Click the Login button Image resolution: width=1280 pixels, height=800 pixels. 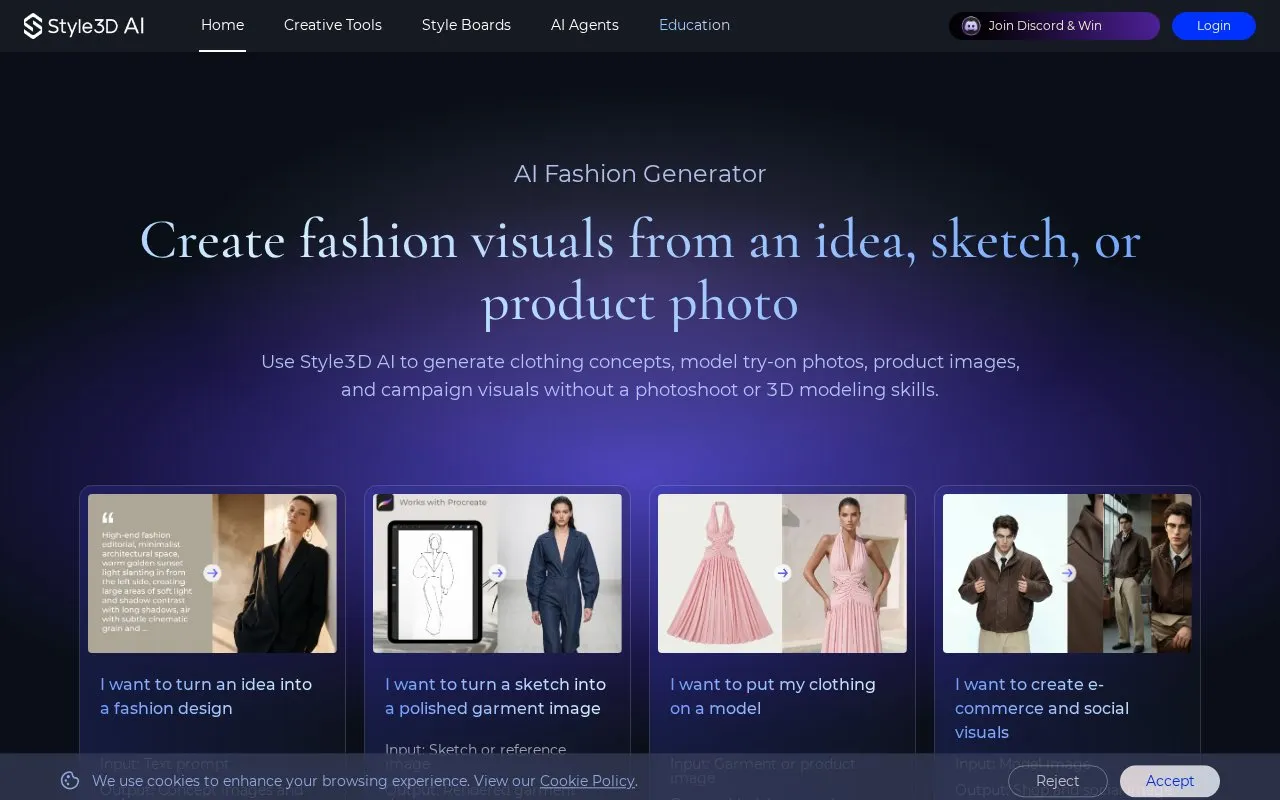click(1214, 26)
